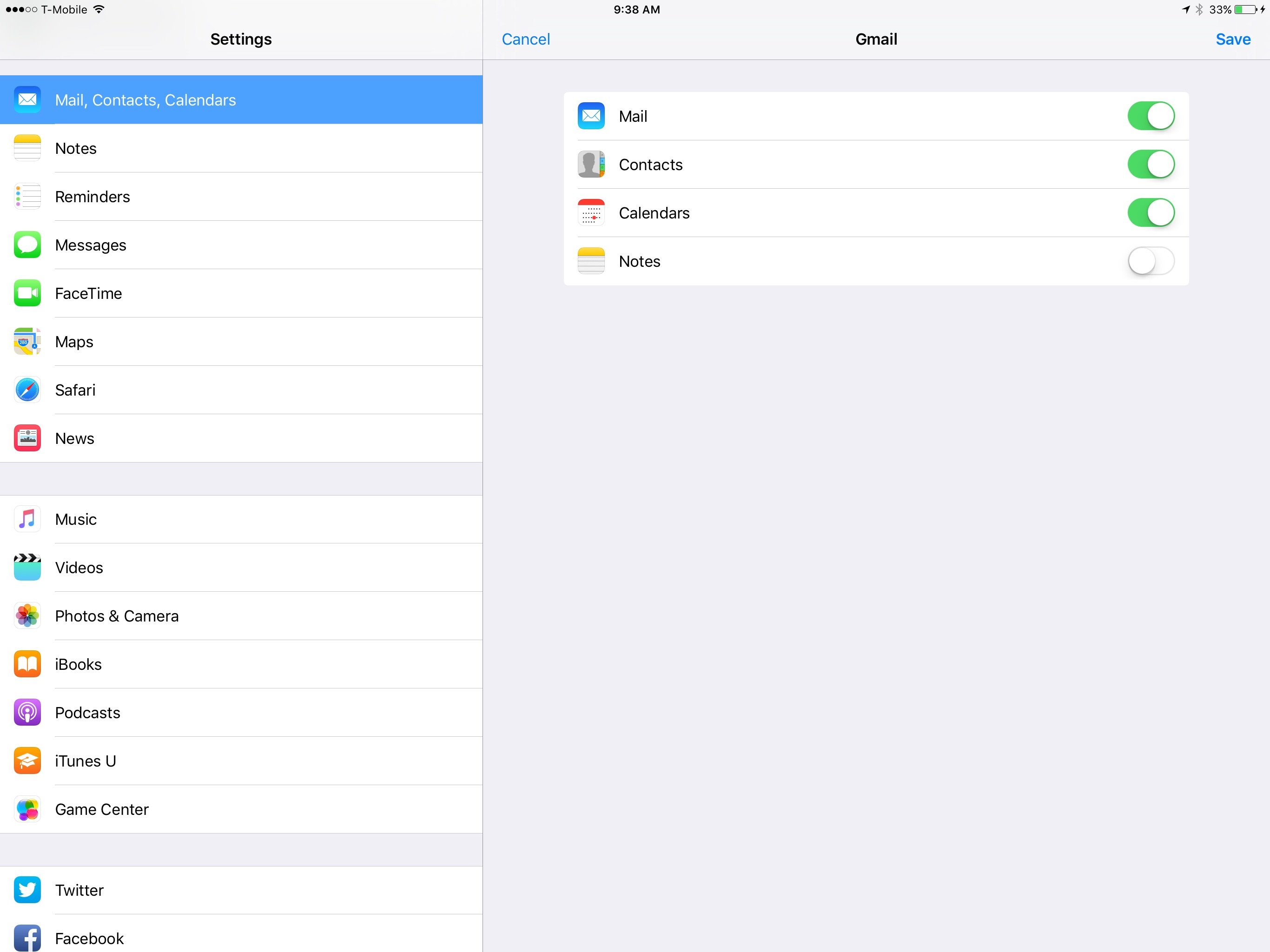Screen dimensions: 1270x952
Task: Tap the Gmail title heading
Action: click(x=876, y=39)
